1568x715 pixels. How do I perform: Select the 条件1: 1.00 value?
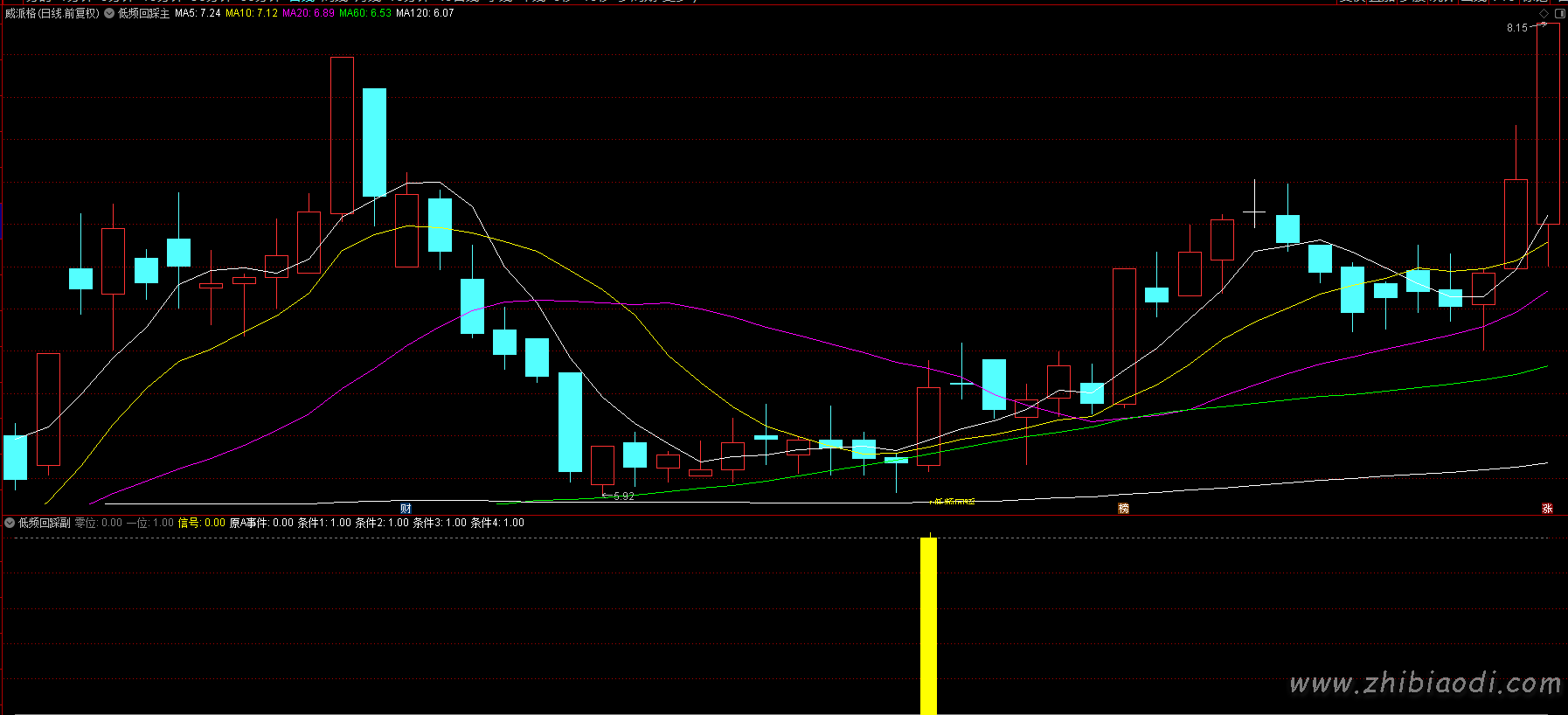coord(324,523)
